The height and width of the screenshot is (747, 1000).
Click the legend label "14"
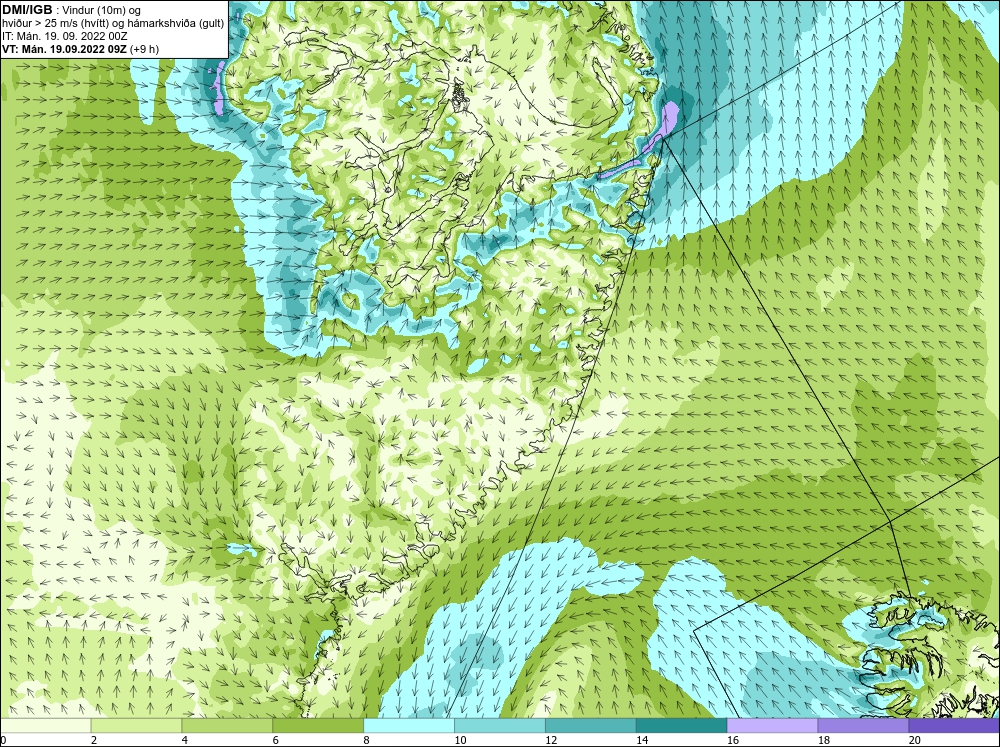click(x=642, y=740)
